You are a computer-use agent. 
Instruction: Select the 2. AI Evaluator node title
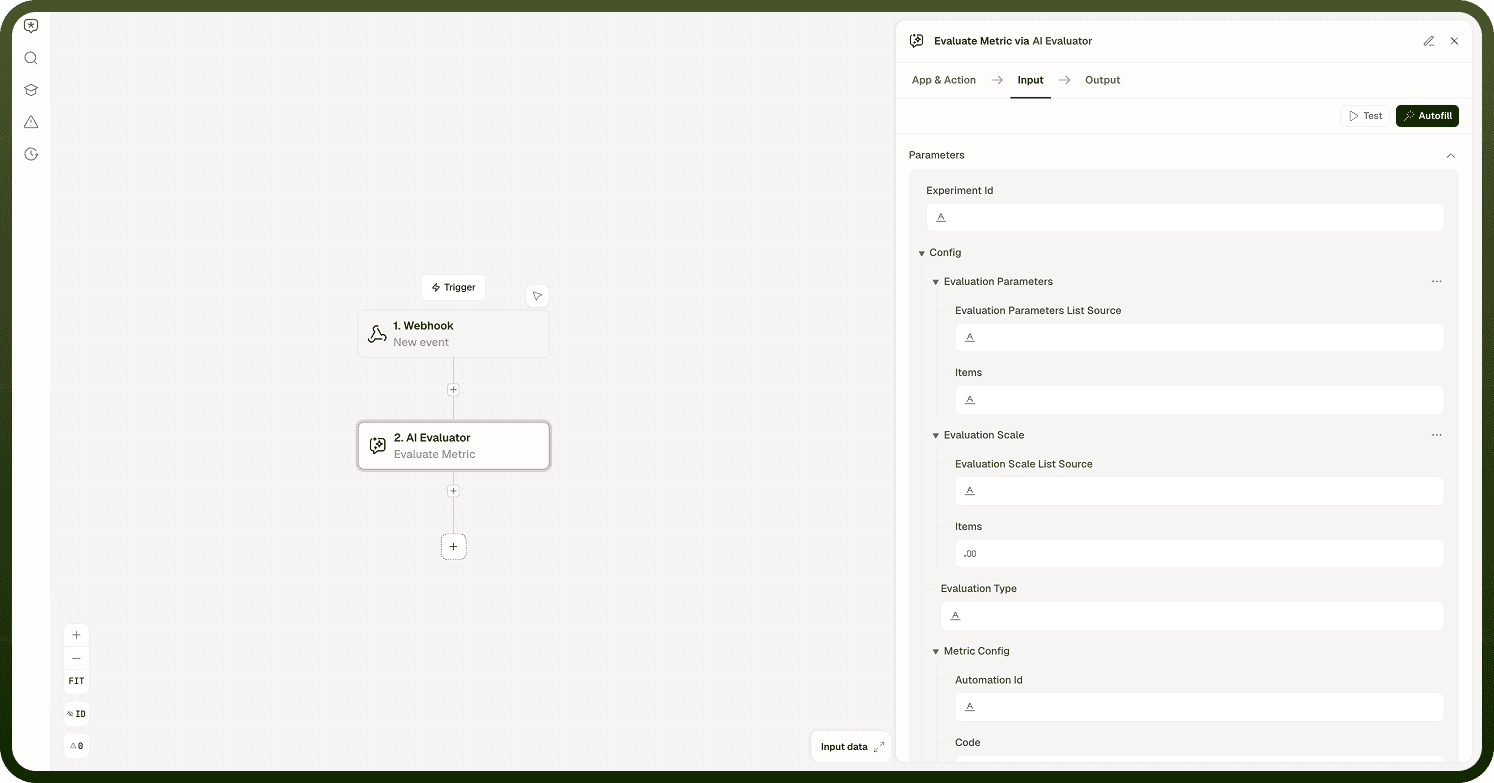pyautogui.click(x=432, y=438)
